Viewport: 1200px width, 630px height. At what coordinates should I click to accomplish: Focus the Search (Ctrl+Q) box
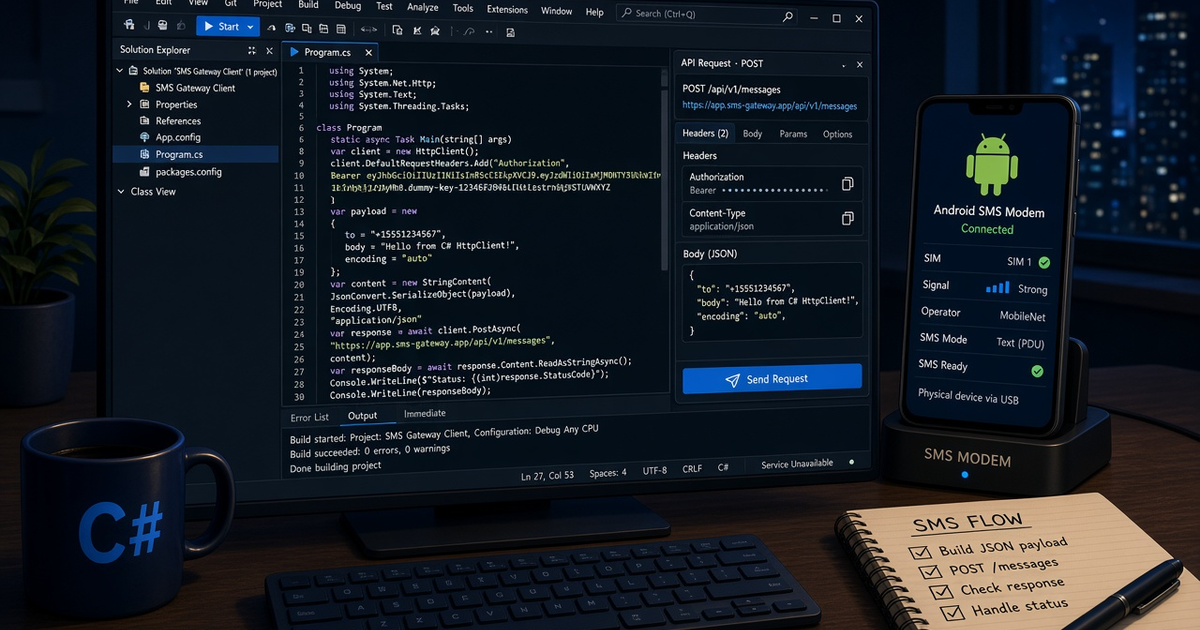(x=706, y=14)
